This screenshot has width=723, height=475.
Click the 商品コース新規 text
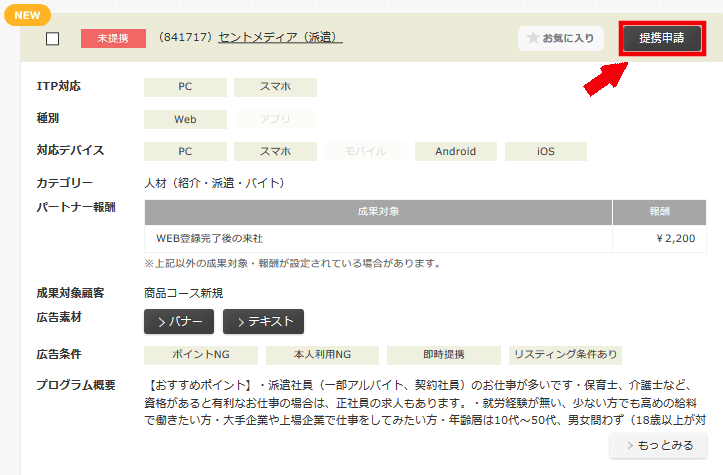(x=184, y=293)
